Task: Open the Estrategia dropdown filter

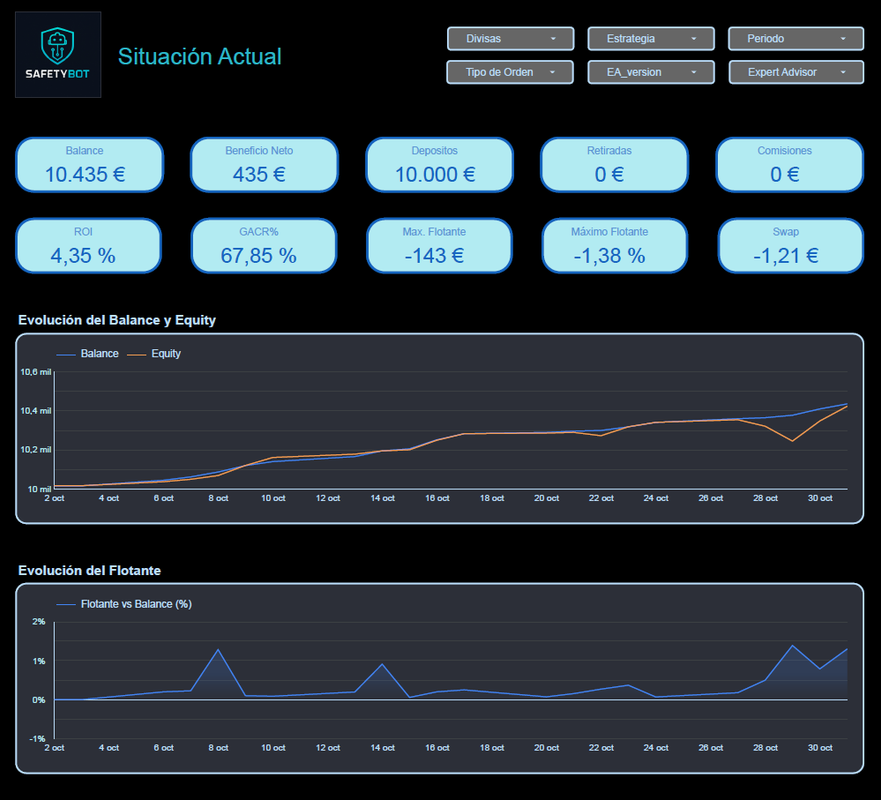Action: (x=651, y=39)
